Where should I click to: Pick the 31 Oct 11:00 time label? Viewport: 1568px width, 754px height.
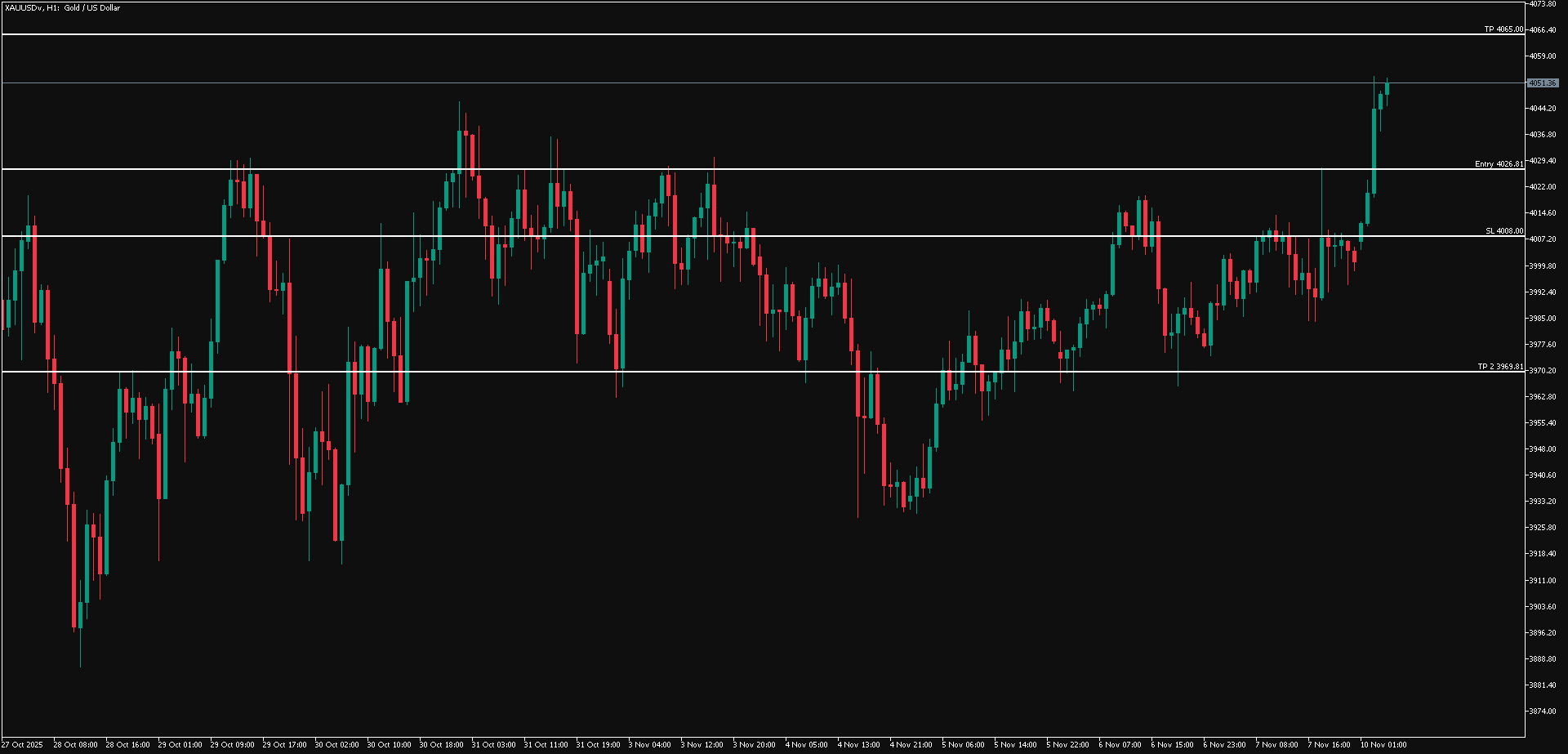coord(546,745)
